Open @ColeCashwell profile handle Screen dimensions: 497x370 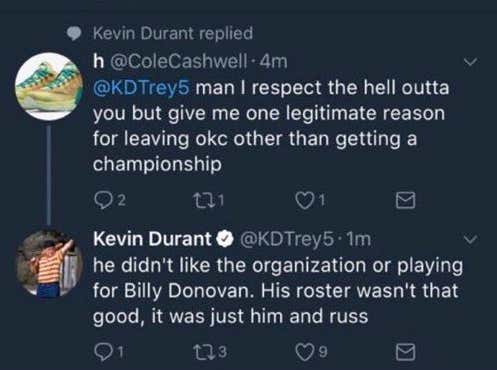point(179,62)
